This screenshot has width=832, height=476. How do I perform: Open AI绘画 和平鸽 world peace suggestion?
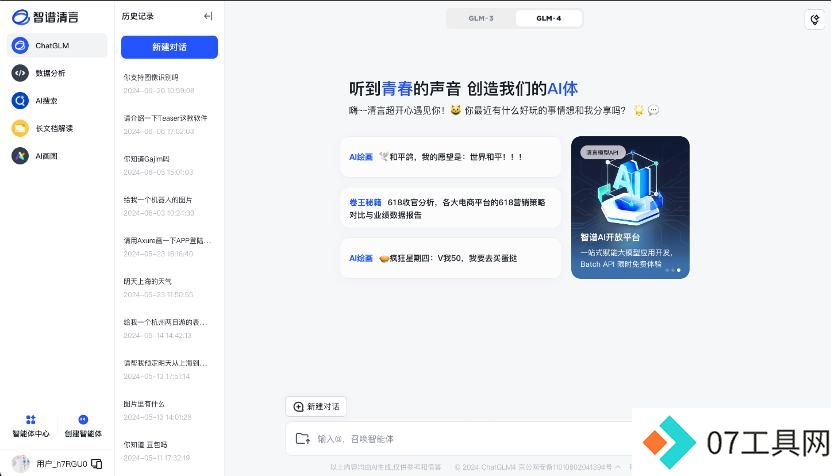click(450, 157)
